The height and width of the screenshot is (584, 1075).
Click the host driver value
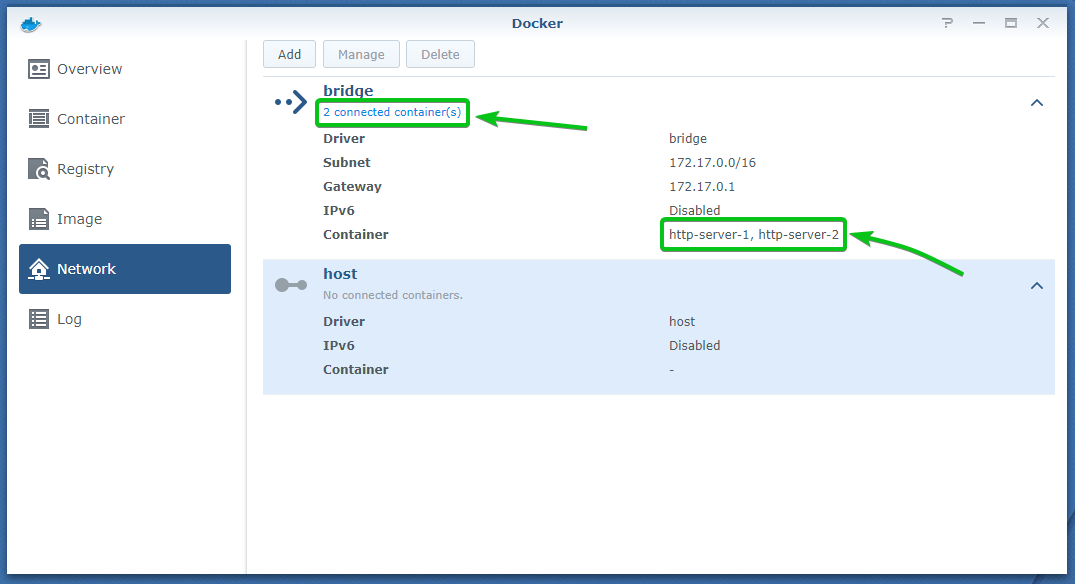(x=682, y=321)
